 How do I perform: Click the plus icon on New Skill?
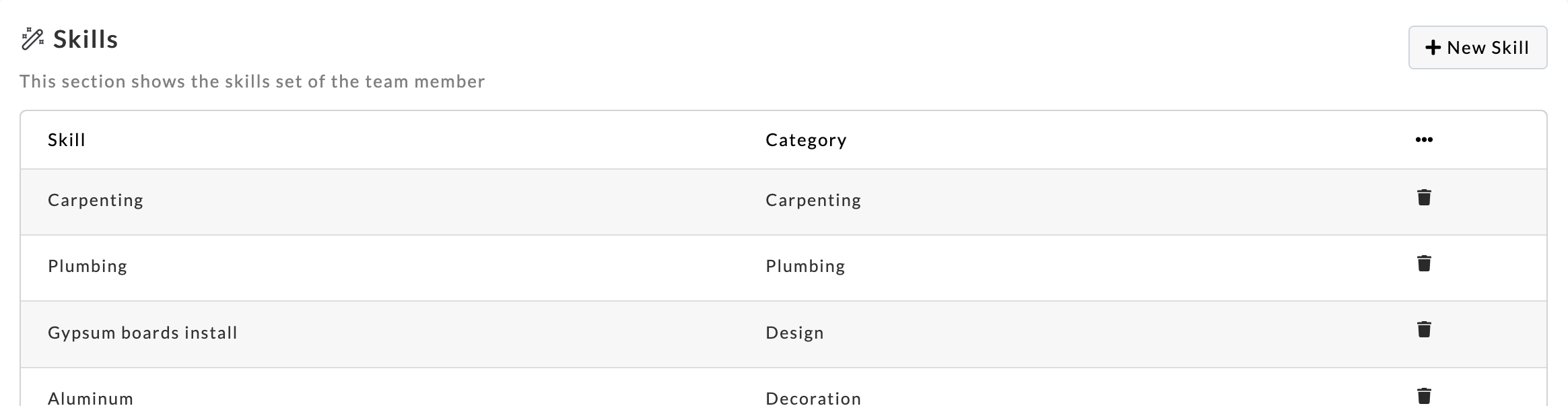pyautogui.click(x=1433, y=48)
